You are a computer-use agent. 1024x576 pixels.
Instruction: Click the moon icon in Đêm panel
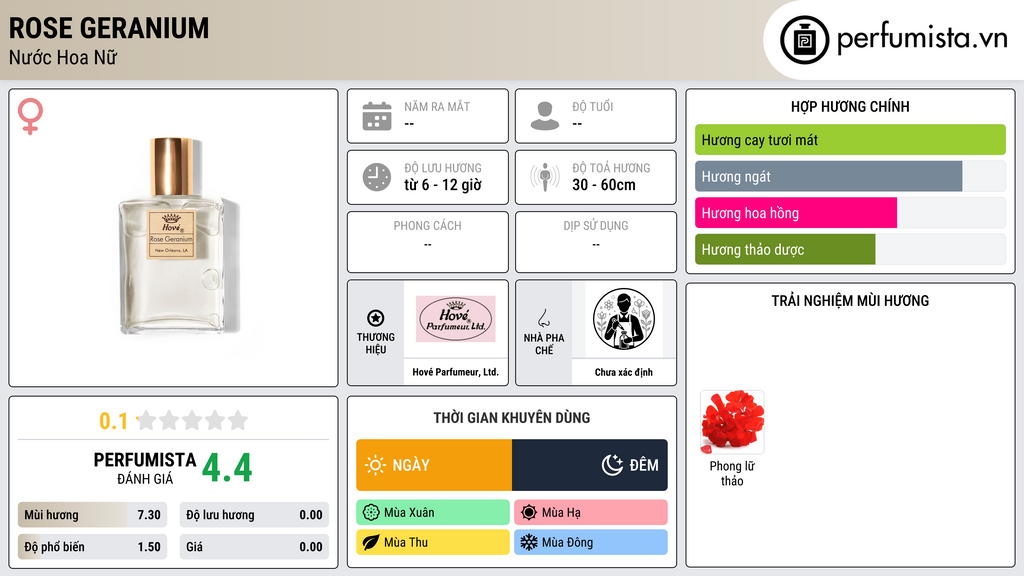click(x=612, y=465)
